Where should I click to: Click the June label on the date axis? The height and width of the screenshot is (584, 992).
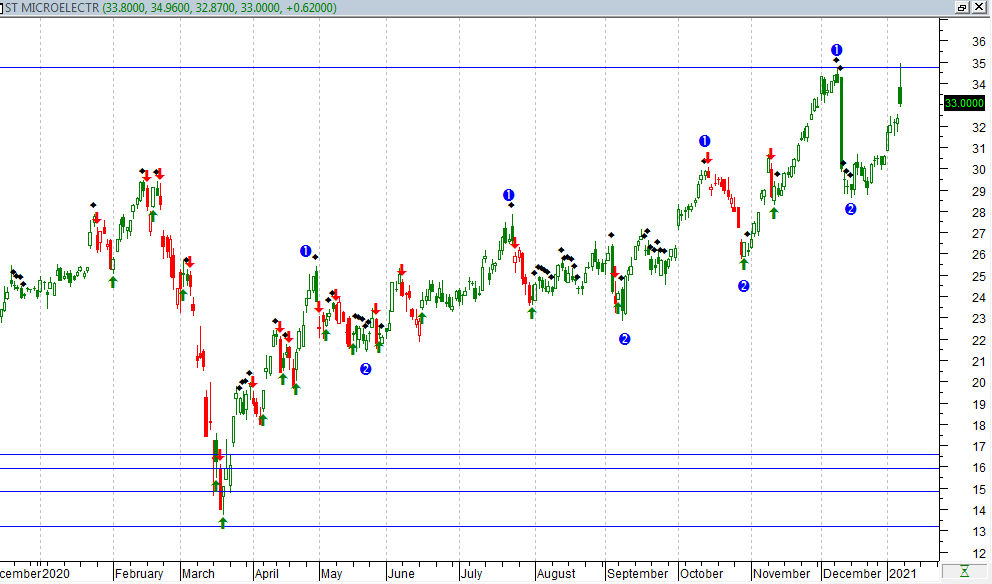[x=401, y=574]
